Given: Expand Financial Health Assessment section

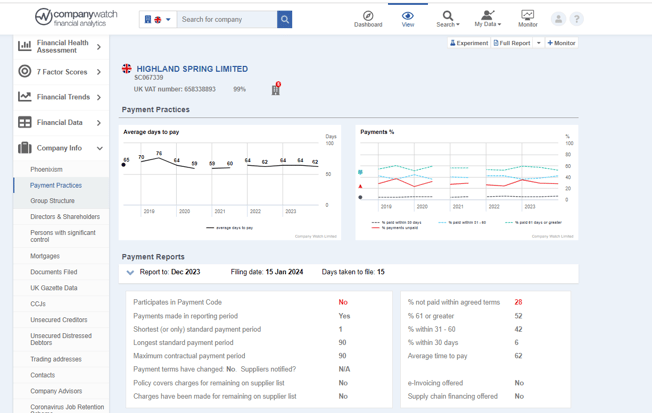Looking at the screenshot, I should pos(99,47).
